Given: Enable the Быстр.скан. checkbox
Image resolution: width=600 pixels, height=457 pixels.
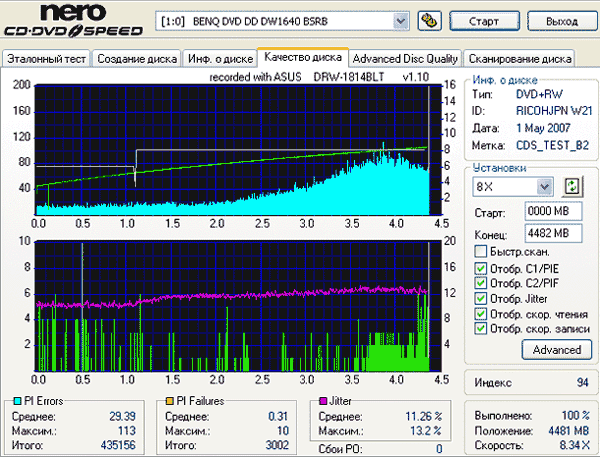Looking at the screenshot, I should tap(480, 251).
